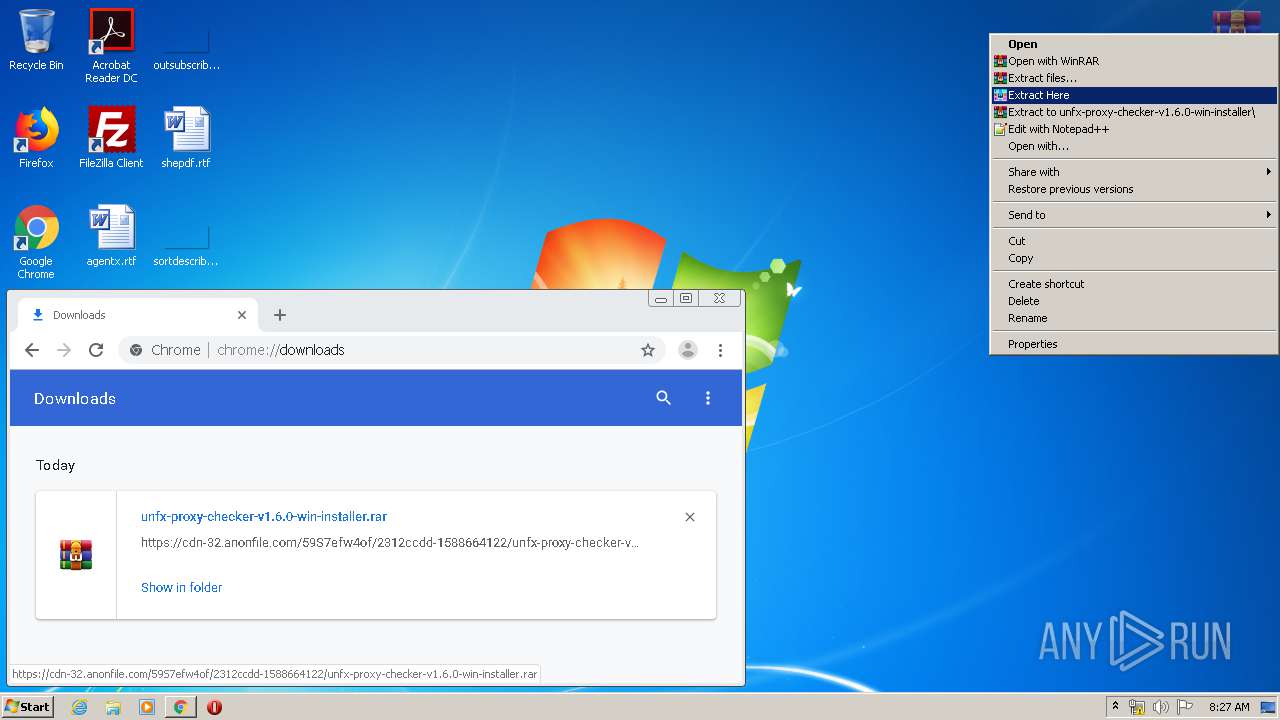Screen dimensions: 1280x720
Task: Click the Today date heading
Action: tap(56, 465)
